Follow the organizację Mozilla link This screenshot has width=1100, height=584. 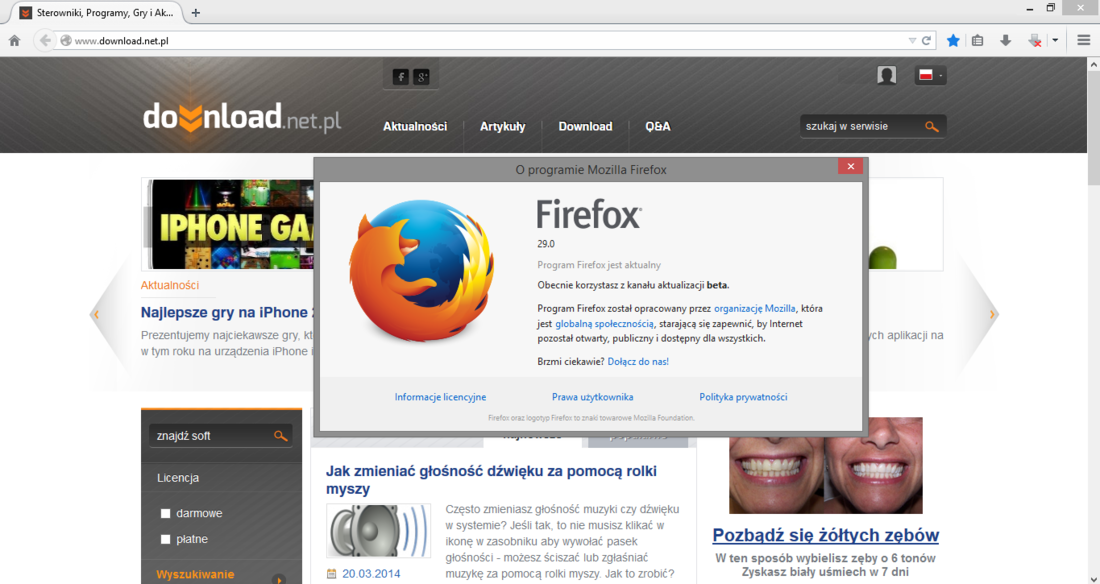(x=755, y=308)
